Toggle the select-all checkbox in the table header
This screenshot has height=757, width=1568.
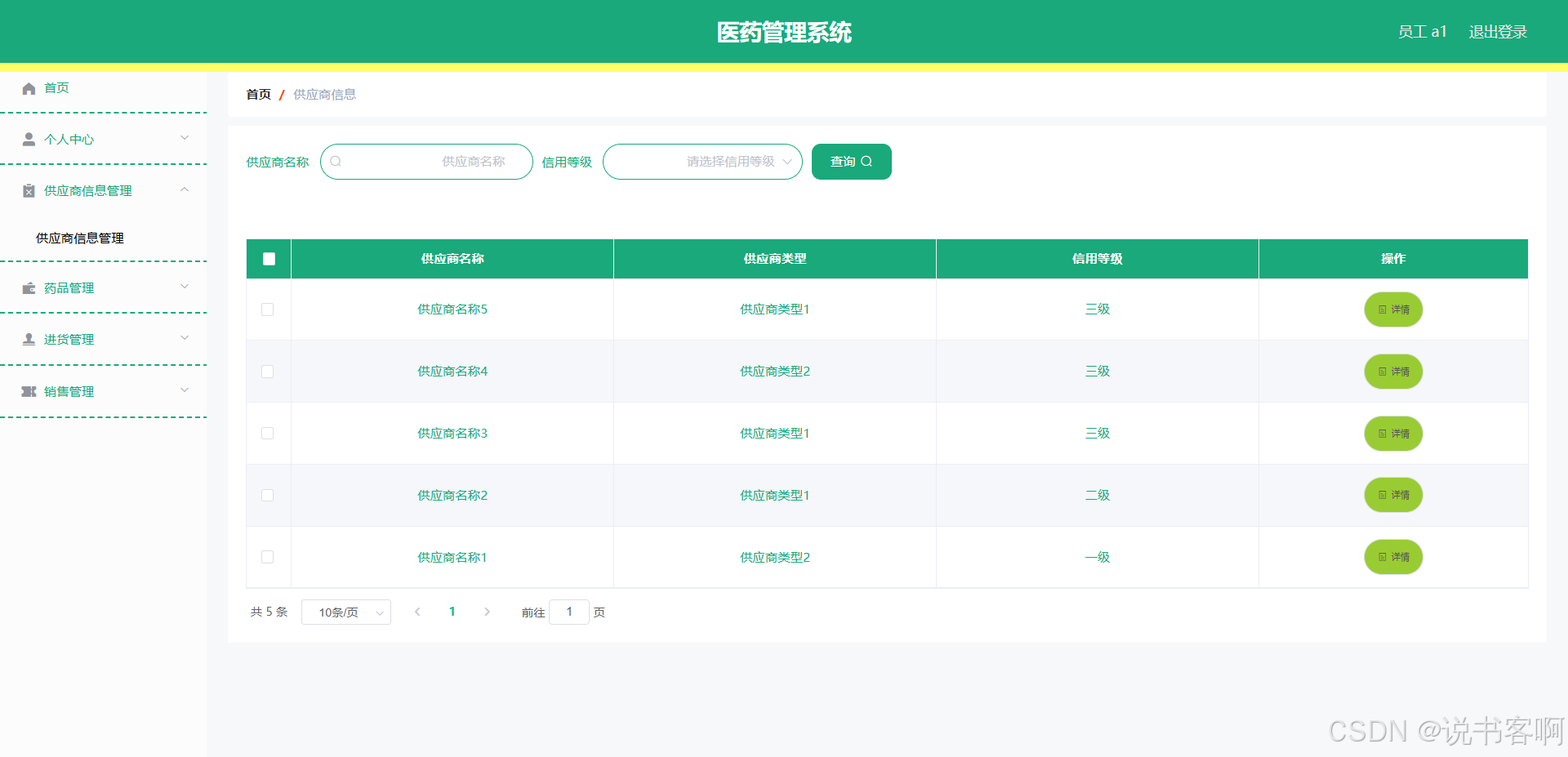pos(268,258)
